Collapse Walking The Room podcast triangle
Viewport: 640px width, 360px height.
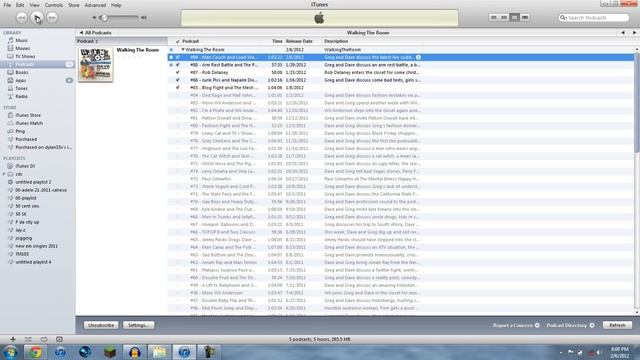[x=183, y=49]
